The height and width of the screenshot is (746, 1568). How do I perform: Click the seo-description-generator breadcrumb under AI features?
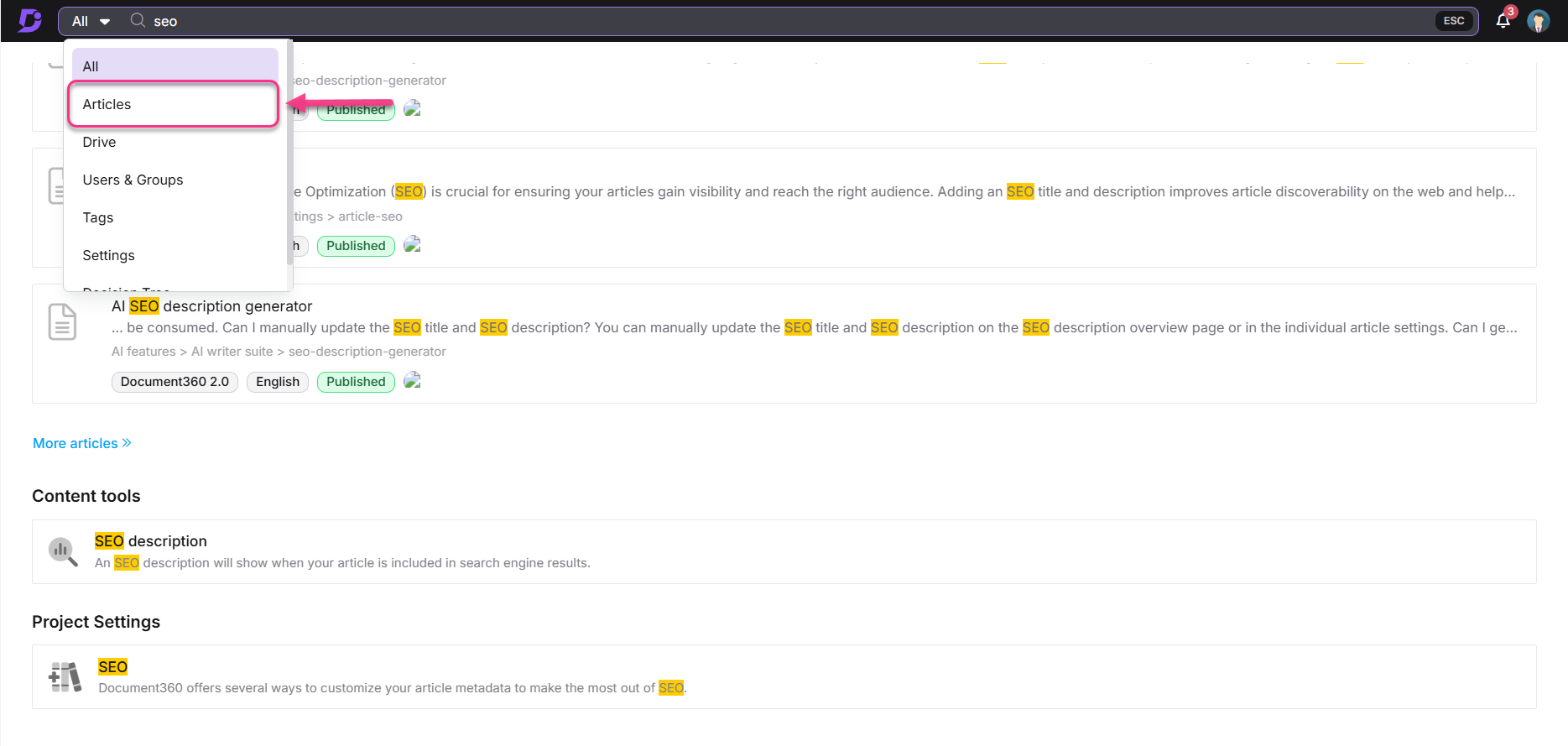(367, 352)
